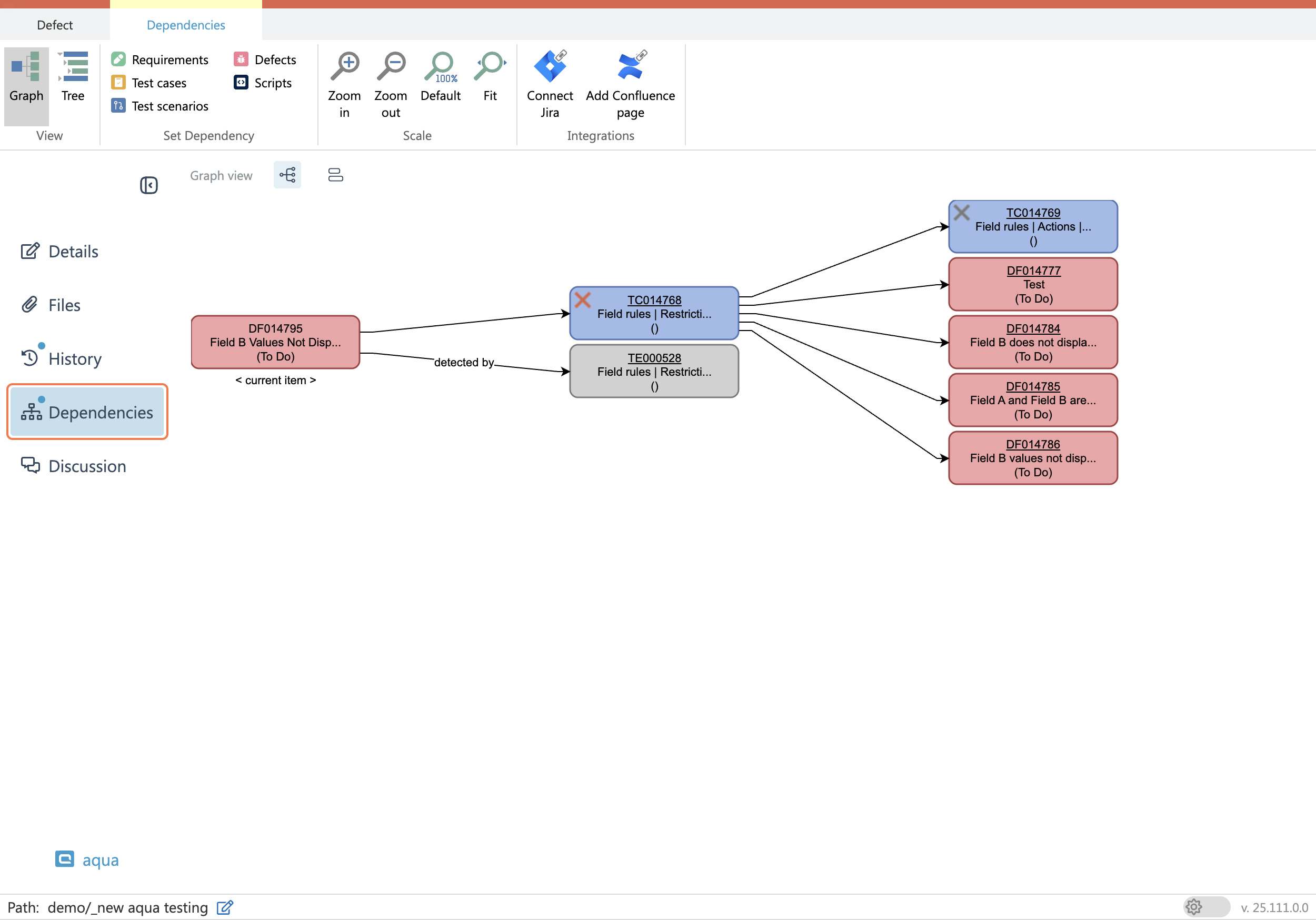1316x920 pixels.
Task: Select the current item DF014795 node
Action: pos(275,342)
